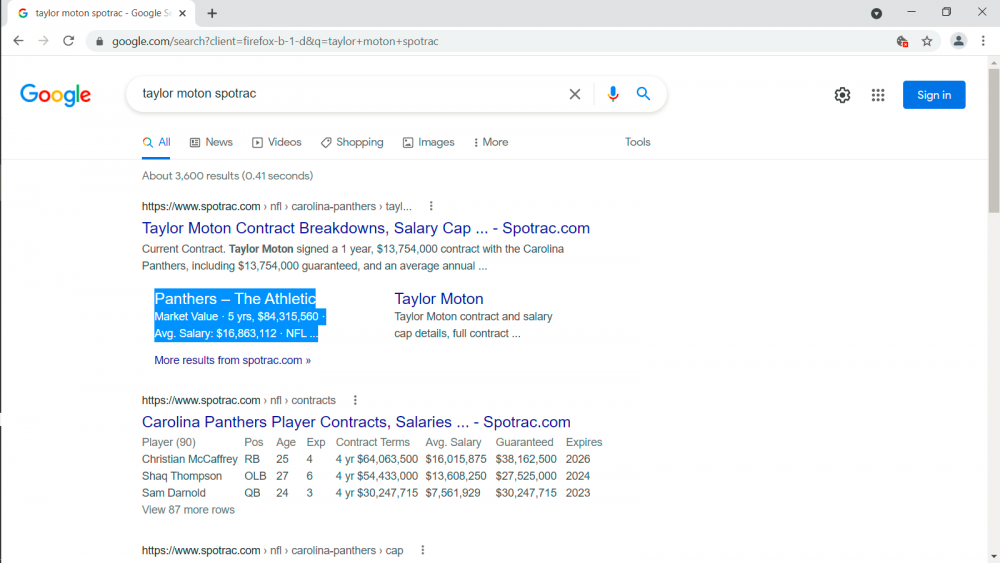Reload the page in browser toolbar
1000x563 pixels.
tap(69, 41)
